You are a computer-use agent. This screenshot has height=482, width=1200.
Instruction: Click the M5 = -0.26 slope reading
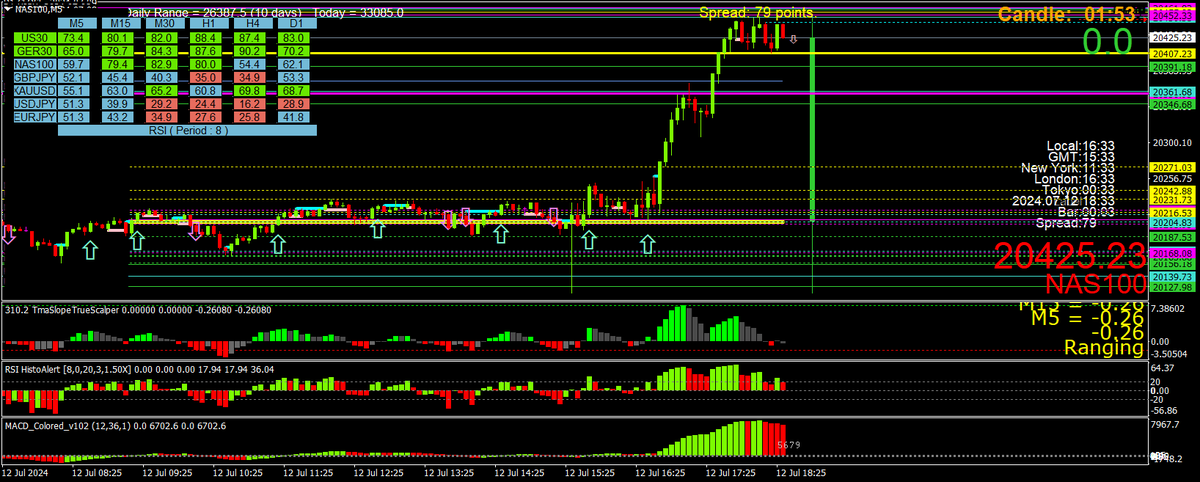pos(1087,318)
